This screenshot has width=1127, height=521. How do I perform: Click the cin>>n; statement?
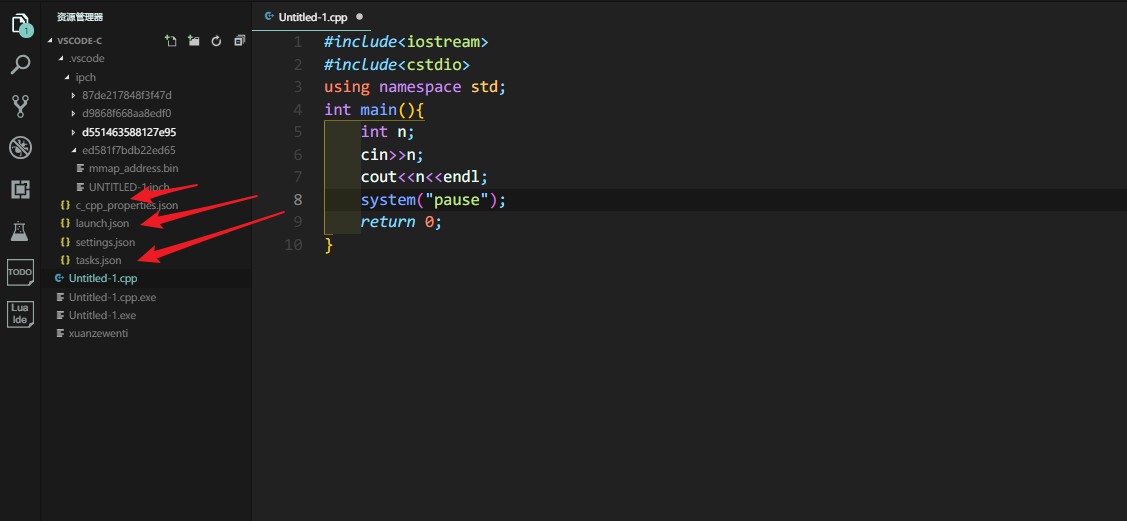coord(392,155)
